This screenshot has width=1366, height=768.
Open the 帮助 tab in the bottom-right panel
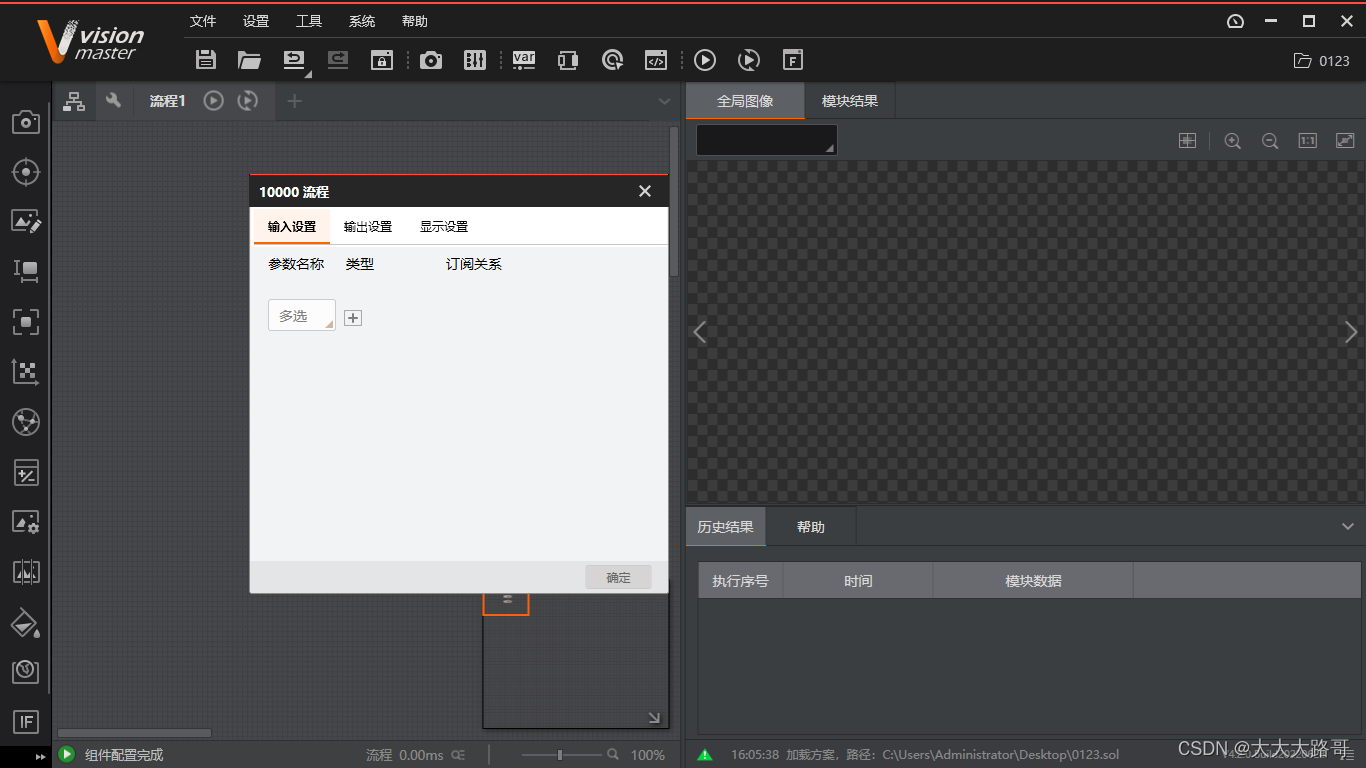[x=811, y=527]
